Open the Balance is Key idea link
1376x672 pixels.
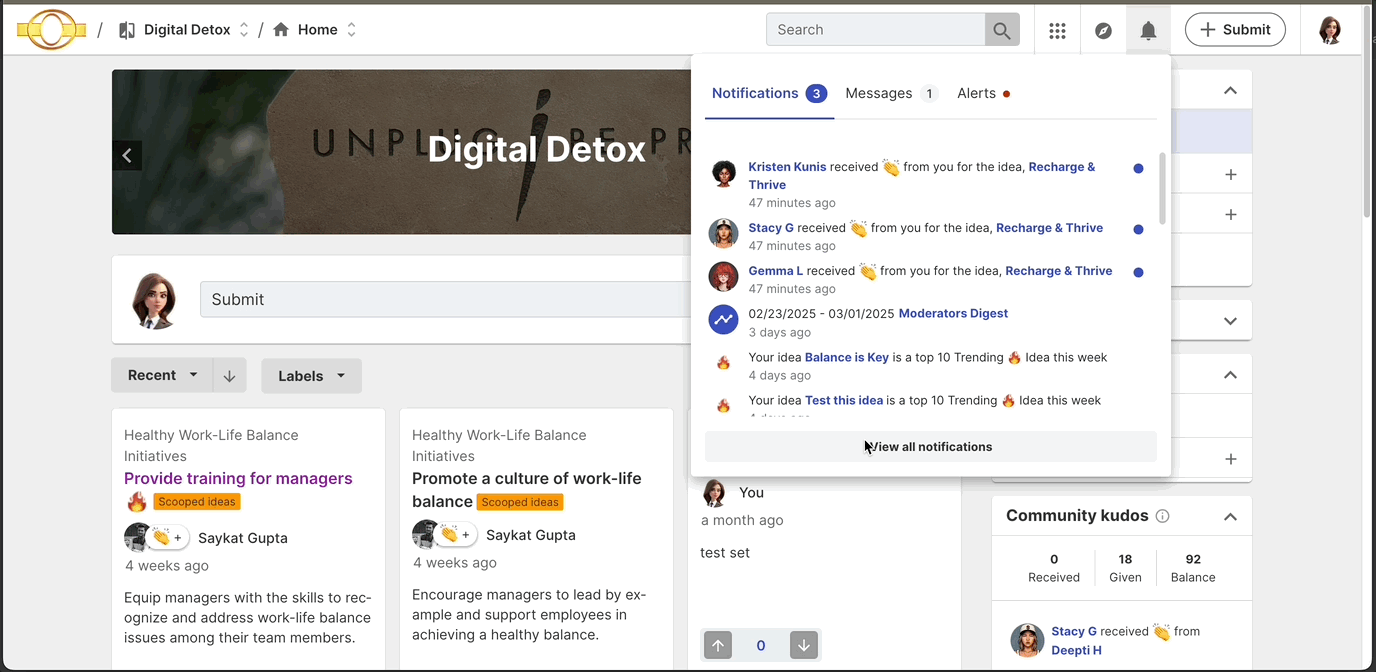pos(847,358)
